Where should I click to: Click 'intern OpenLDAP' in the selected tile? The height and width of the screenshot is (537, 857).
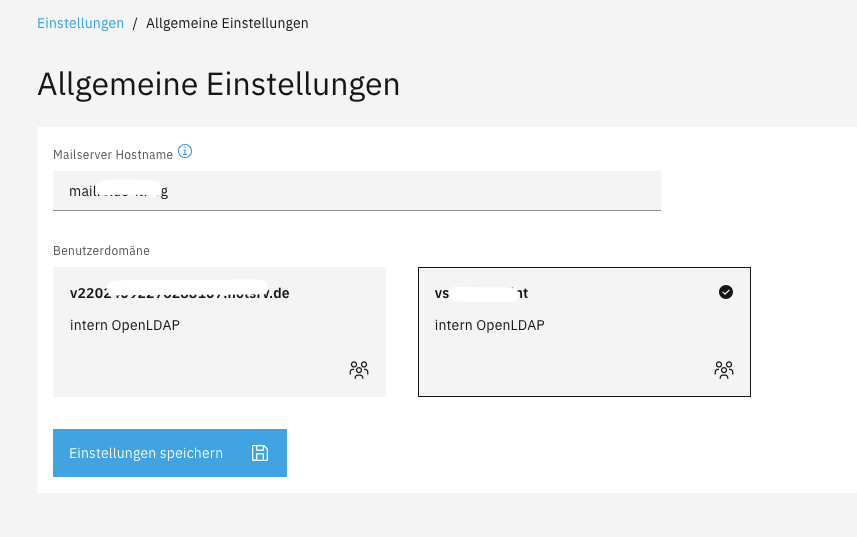pos(489,325)
